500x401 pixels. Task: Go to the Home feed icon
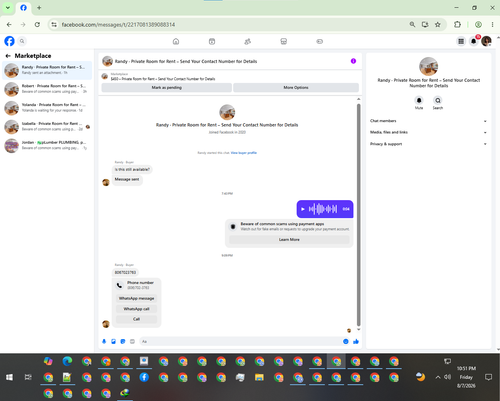pos(176,41)
